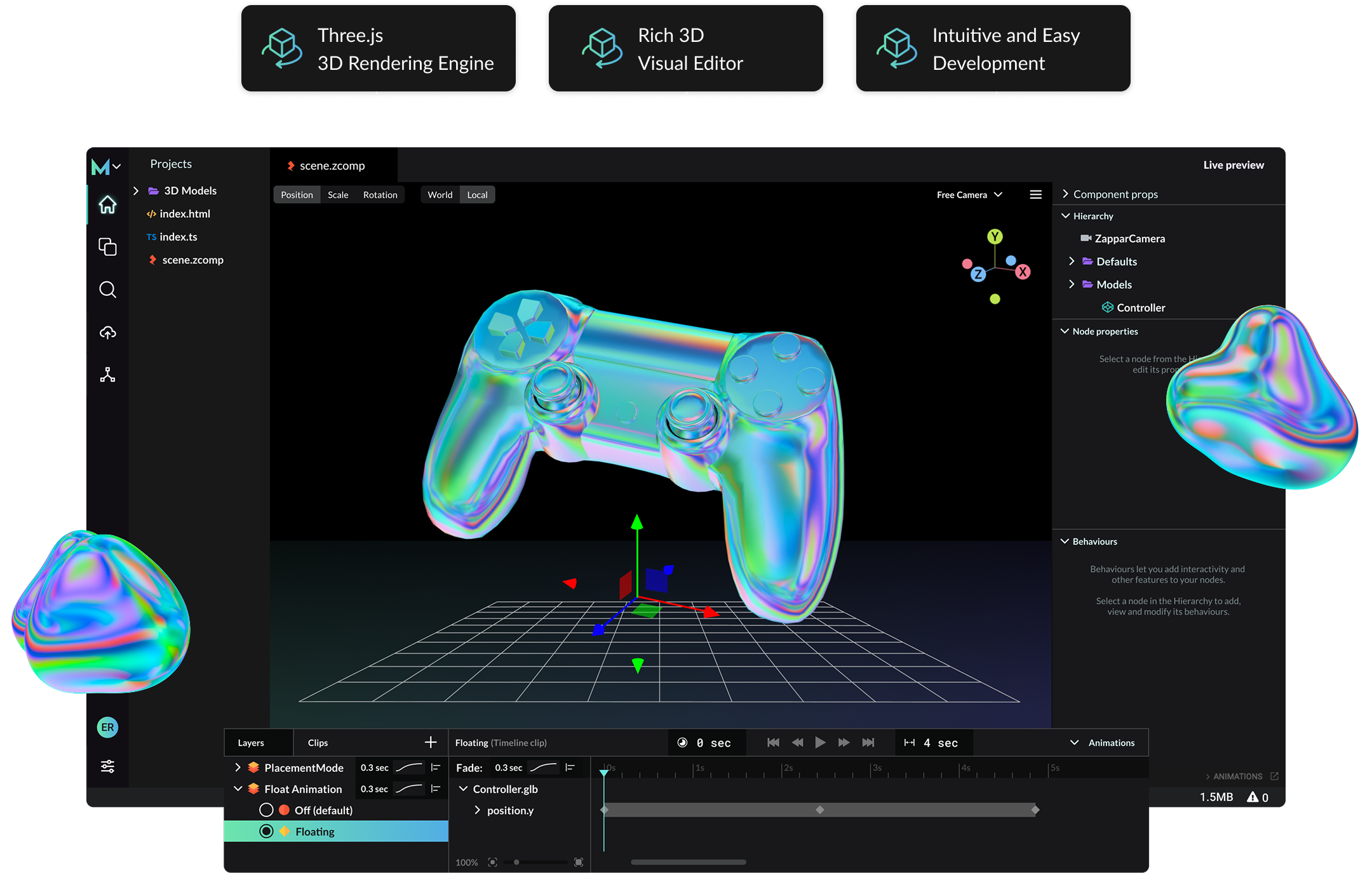Click the frame-fit icon near the zoom slider
This screenshot has width=1372, height=873.
(494, 862)
